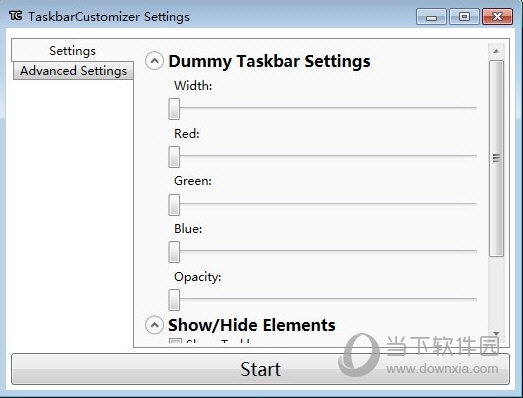The width and height of the screenshot is (523, 398).
Task: Click the Blue slider thumb
Action: coord(174,252)
